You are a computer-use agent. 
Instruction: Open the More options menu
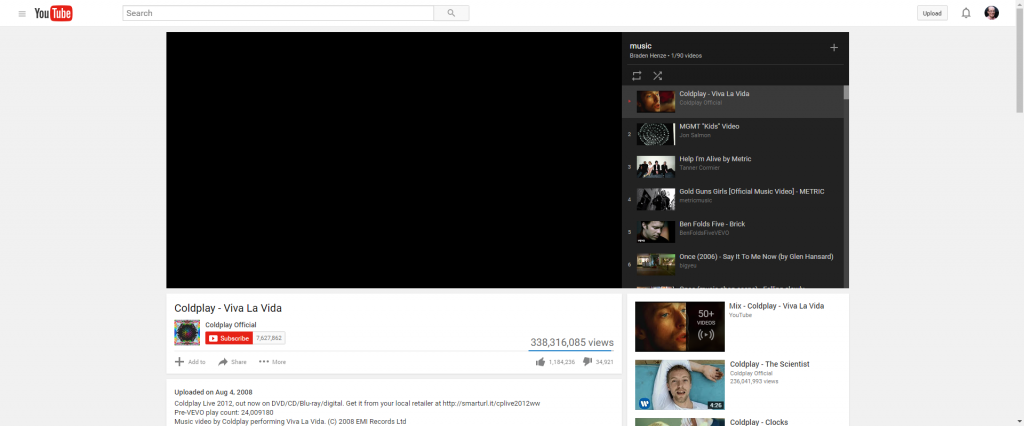coord(272,362)
